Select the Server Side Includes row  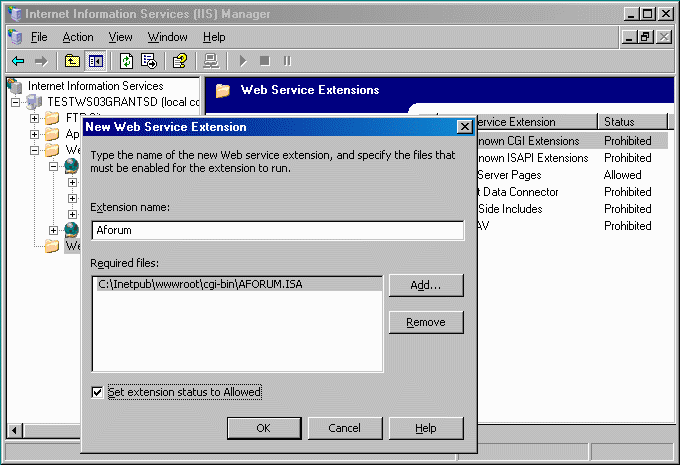click(572, 209)
